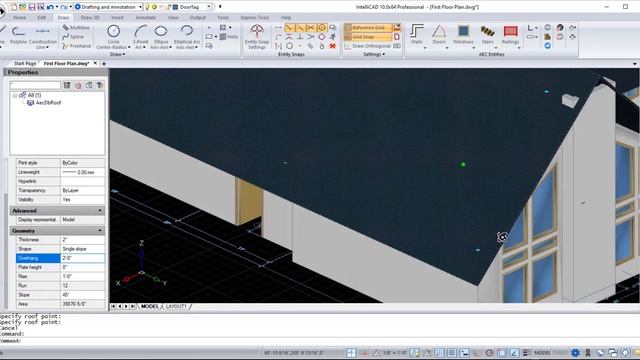Open the Walls dropdown arrow
640x360 pixels.
pyautogui.click(x=425, y=48)
